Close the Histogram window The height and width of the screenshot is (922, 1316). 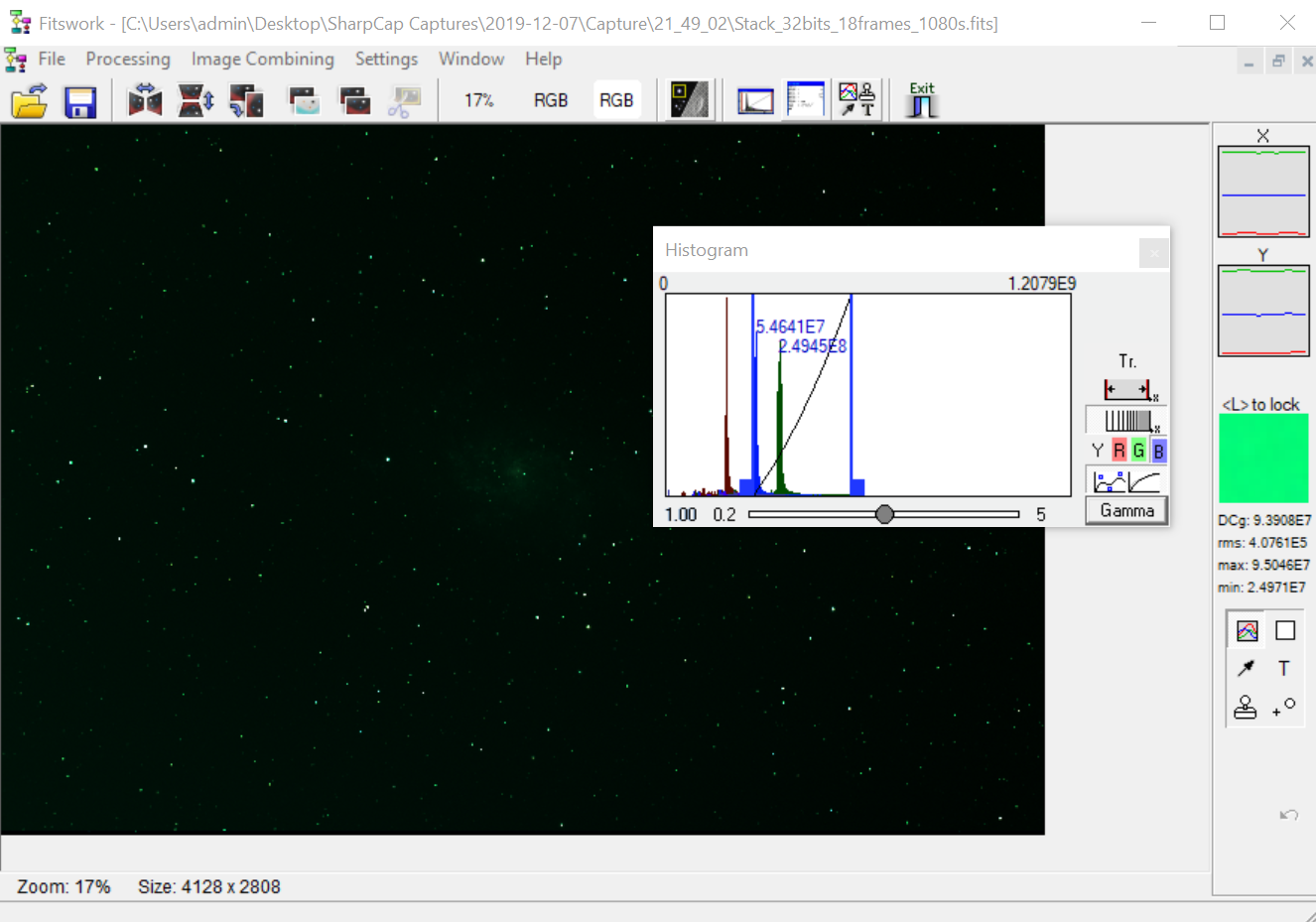tap(1153, 253)
